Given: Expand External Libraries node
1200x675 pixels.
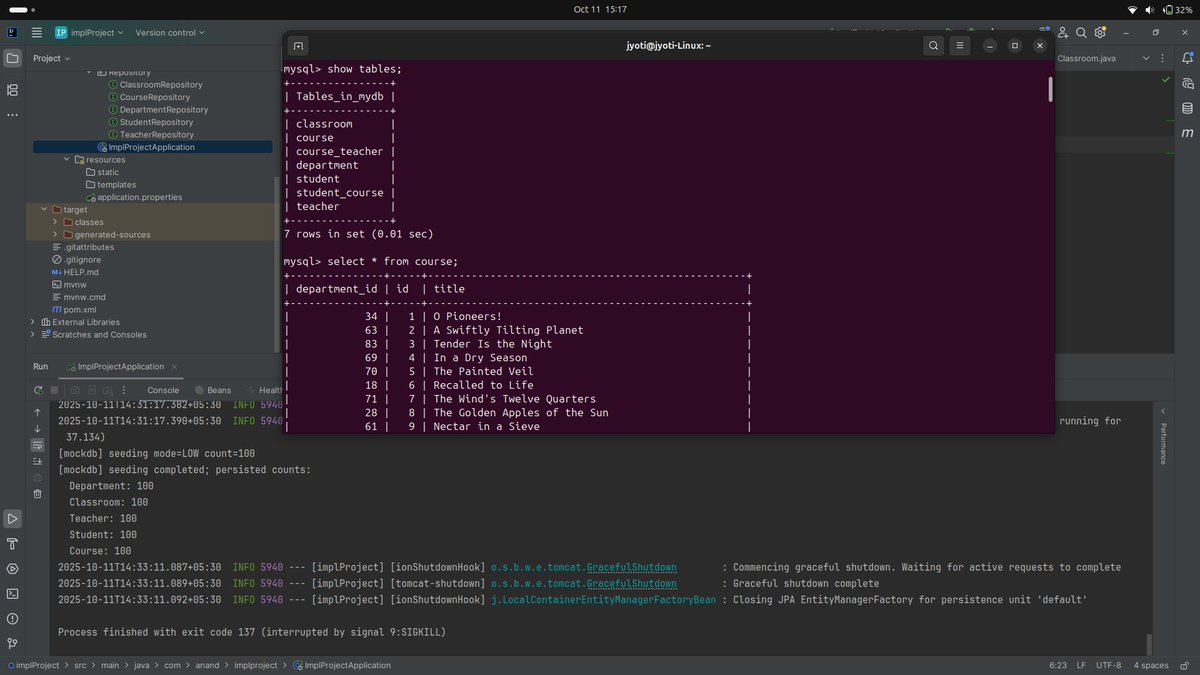Looking at the screenshot, I should (33, 322).
